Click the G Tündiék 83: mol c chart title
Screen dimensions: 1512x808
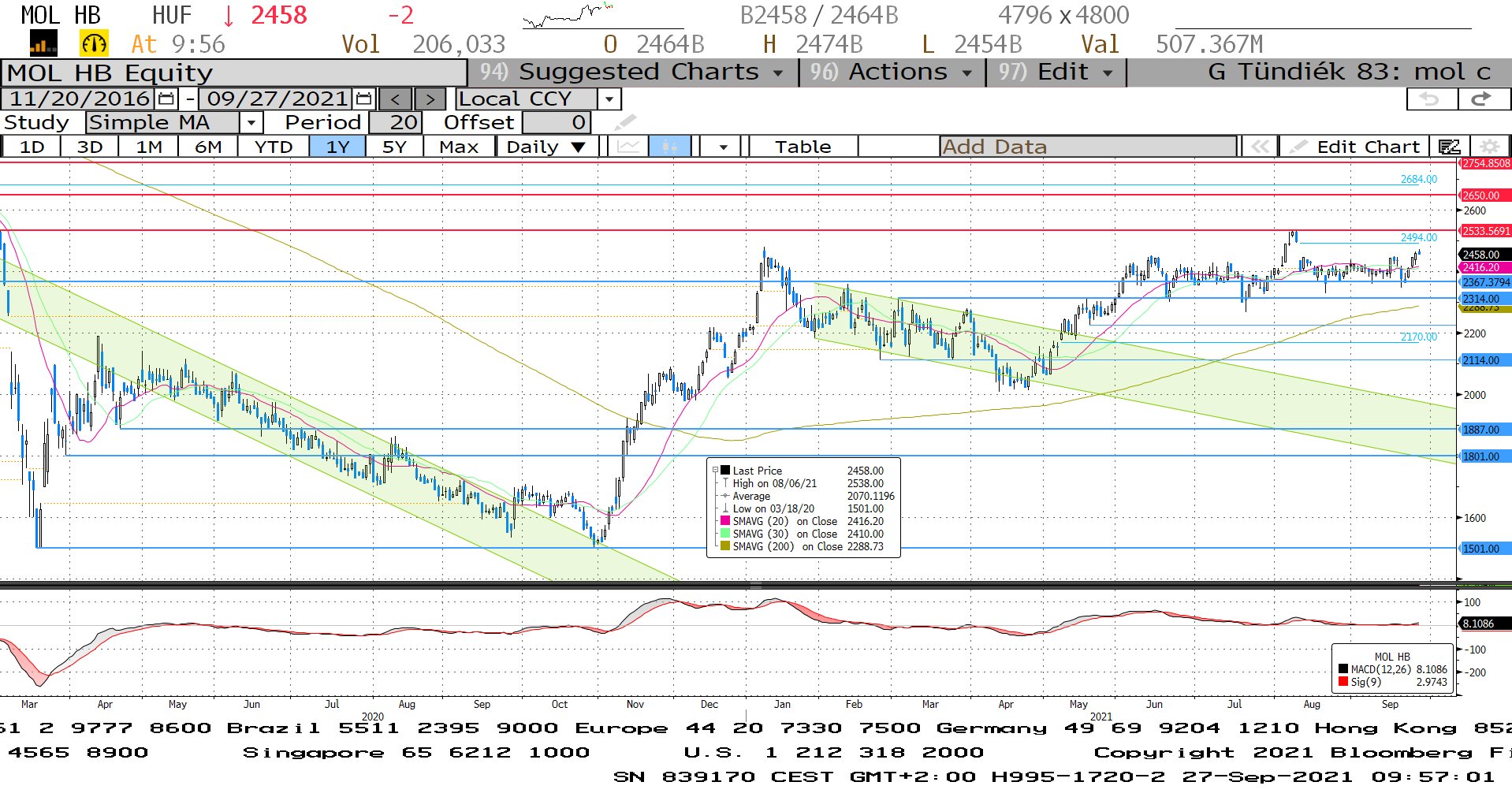click(x=1349, y=72)
